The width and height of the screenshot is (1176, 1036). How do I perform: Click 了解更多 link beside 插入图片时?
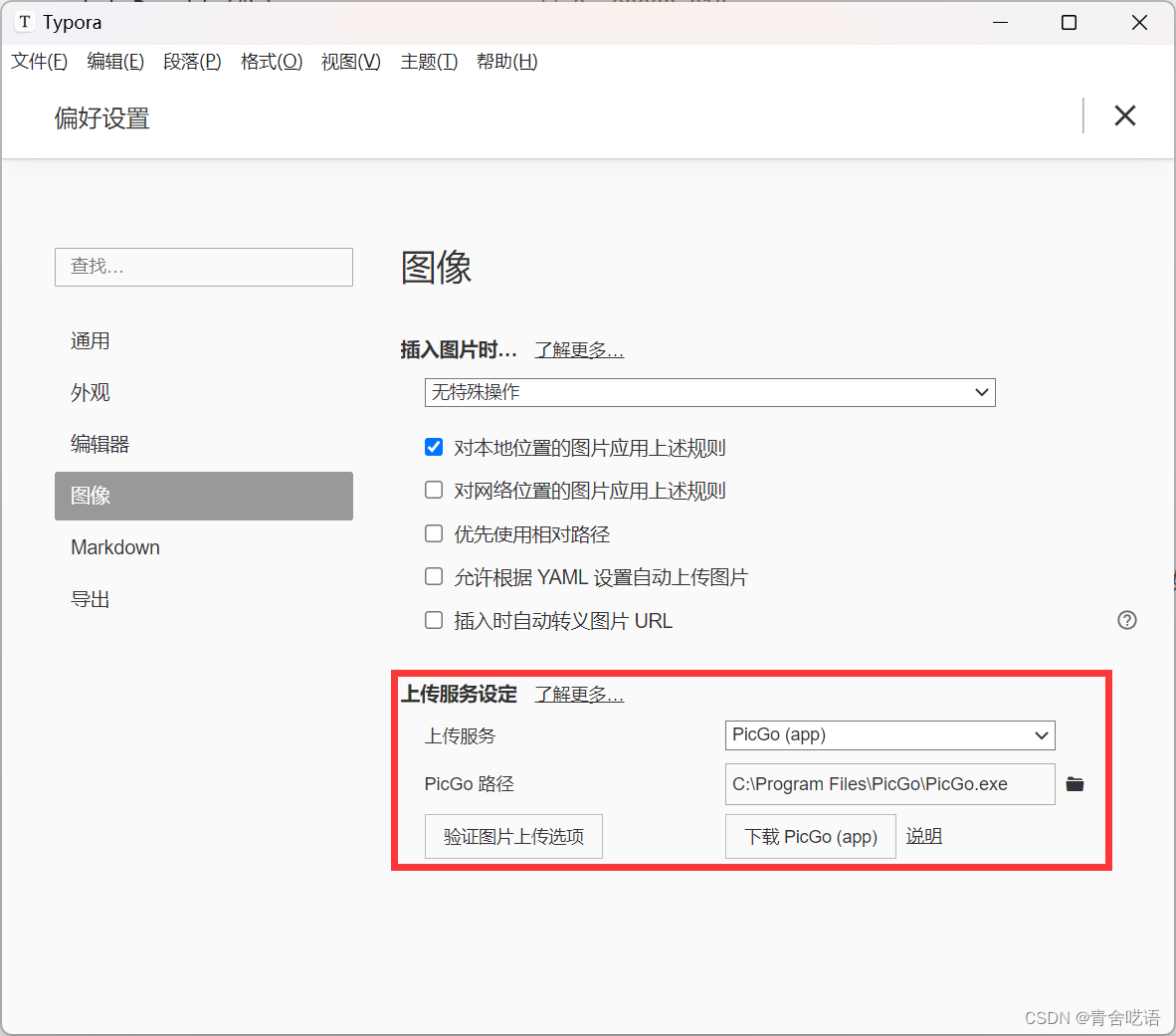point(579,350)
